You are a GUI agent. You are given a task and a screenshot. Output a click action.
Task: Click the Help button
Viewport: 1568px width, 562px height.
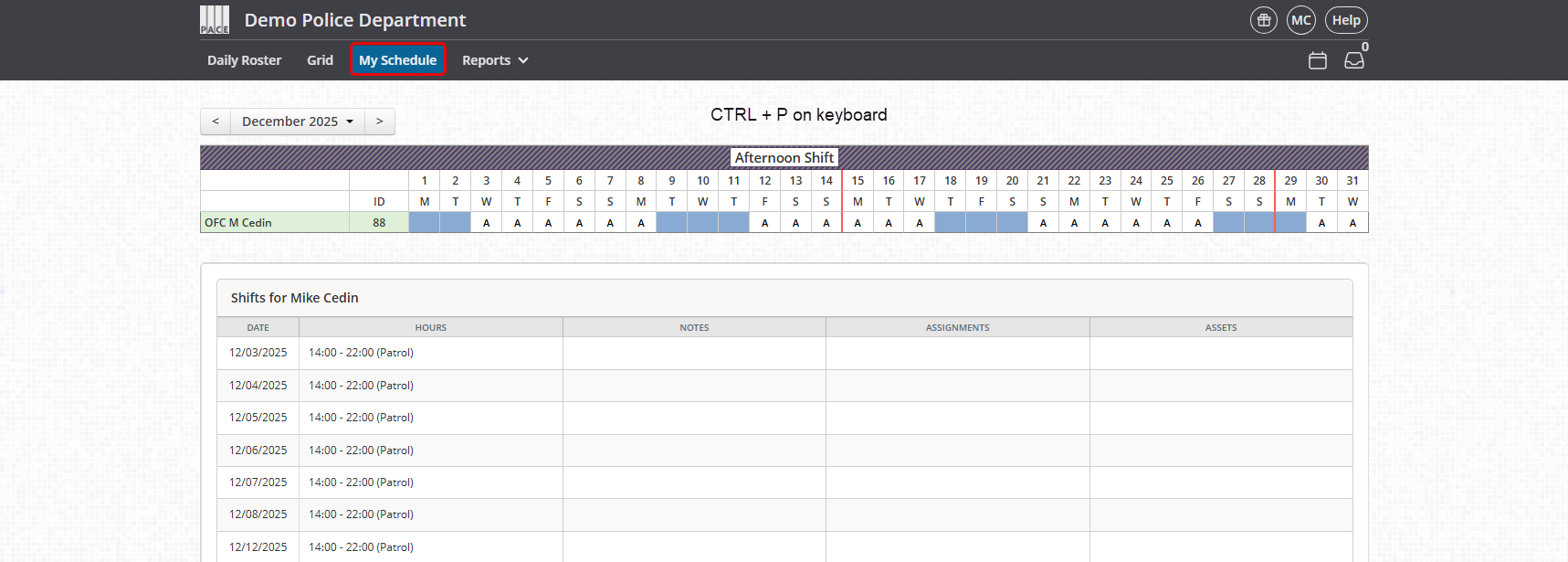coord(1346,20)
